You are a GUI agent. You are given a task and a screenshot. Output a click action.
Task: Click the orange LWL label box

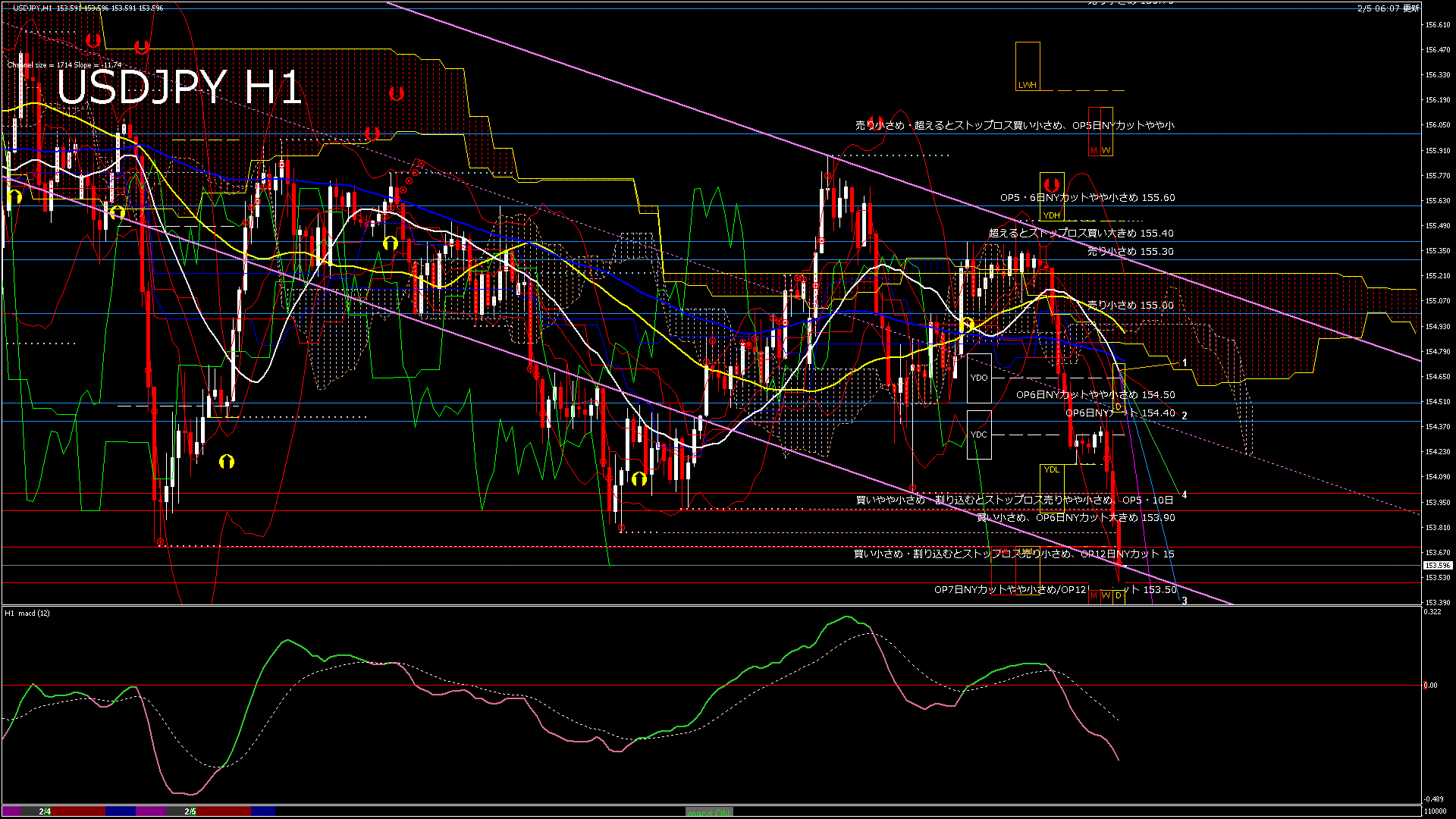pyautogui.click(x=1028, y=570)
